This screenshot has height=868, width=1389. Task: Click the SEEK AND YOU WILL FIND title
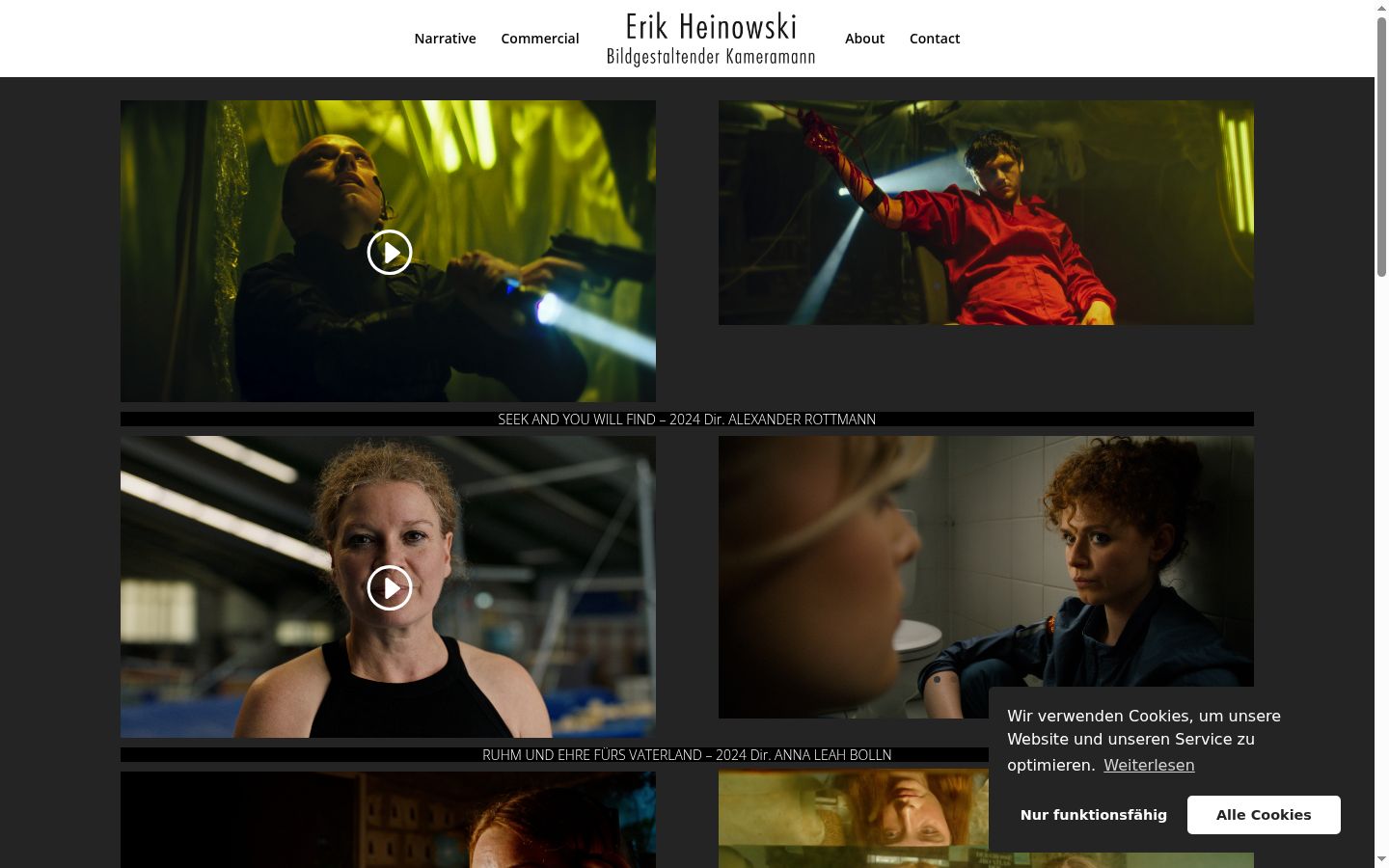(687, 420)
